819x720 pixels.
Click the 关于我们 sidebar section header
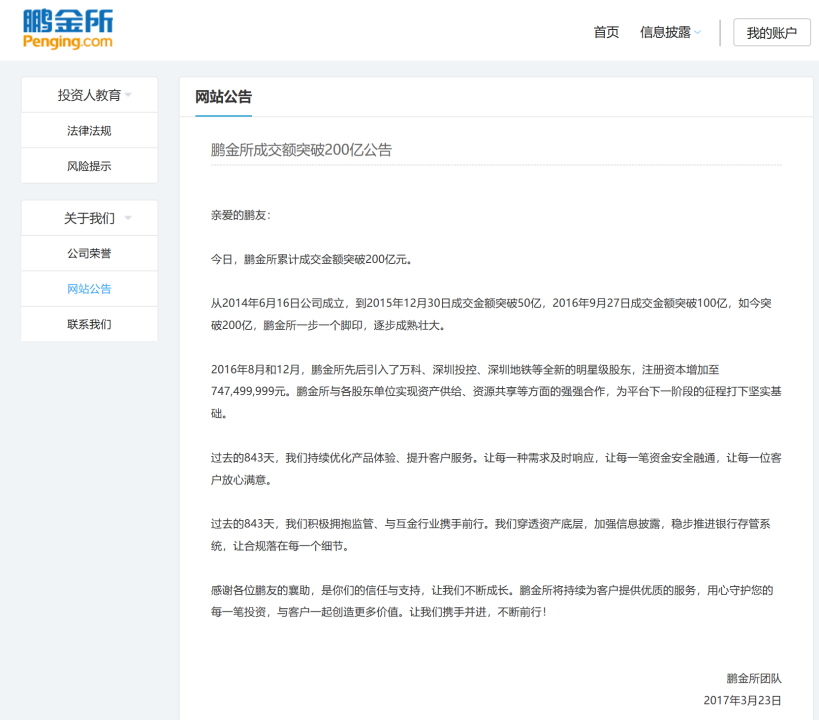(x=89, y=218)
